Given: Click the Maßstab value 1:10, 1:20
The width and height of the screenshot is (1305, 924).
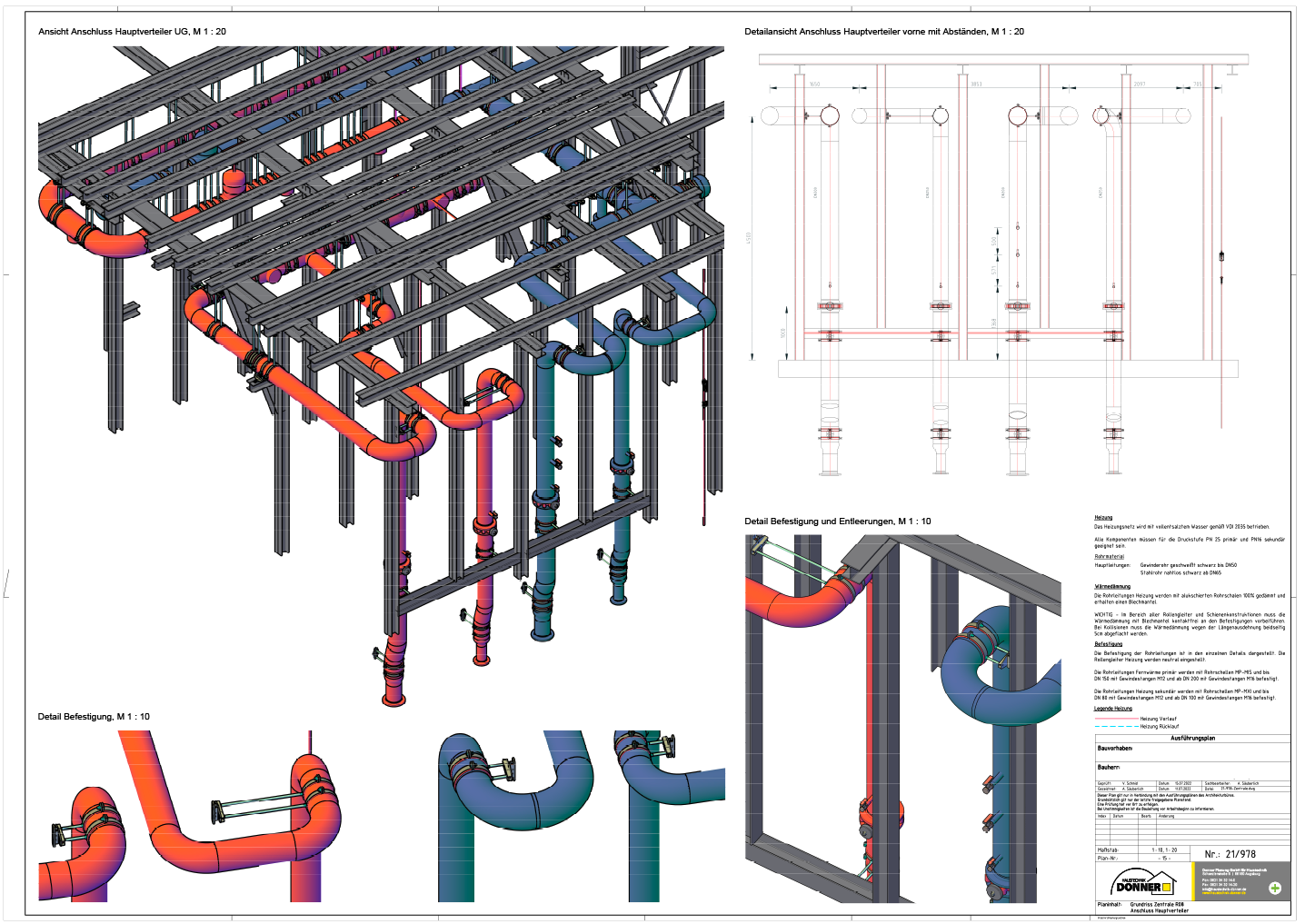Looking at the screenshot, I should (x=1164, y=850).
